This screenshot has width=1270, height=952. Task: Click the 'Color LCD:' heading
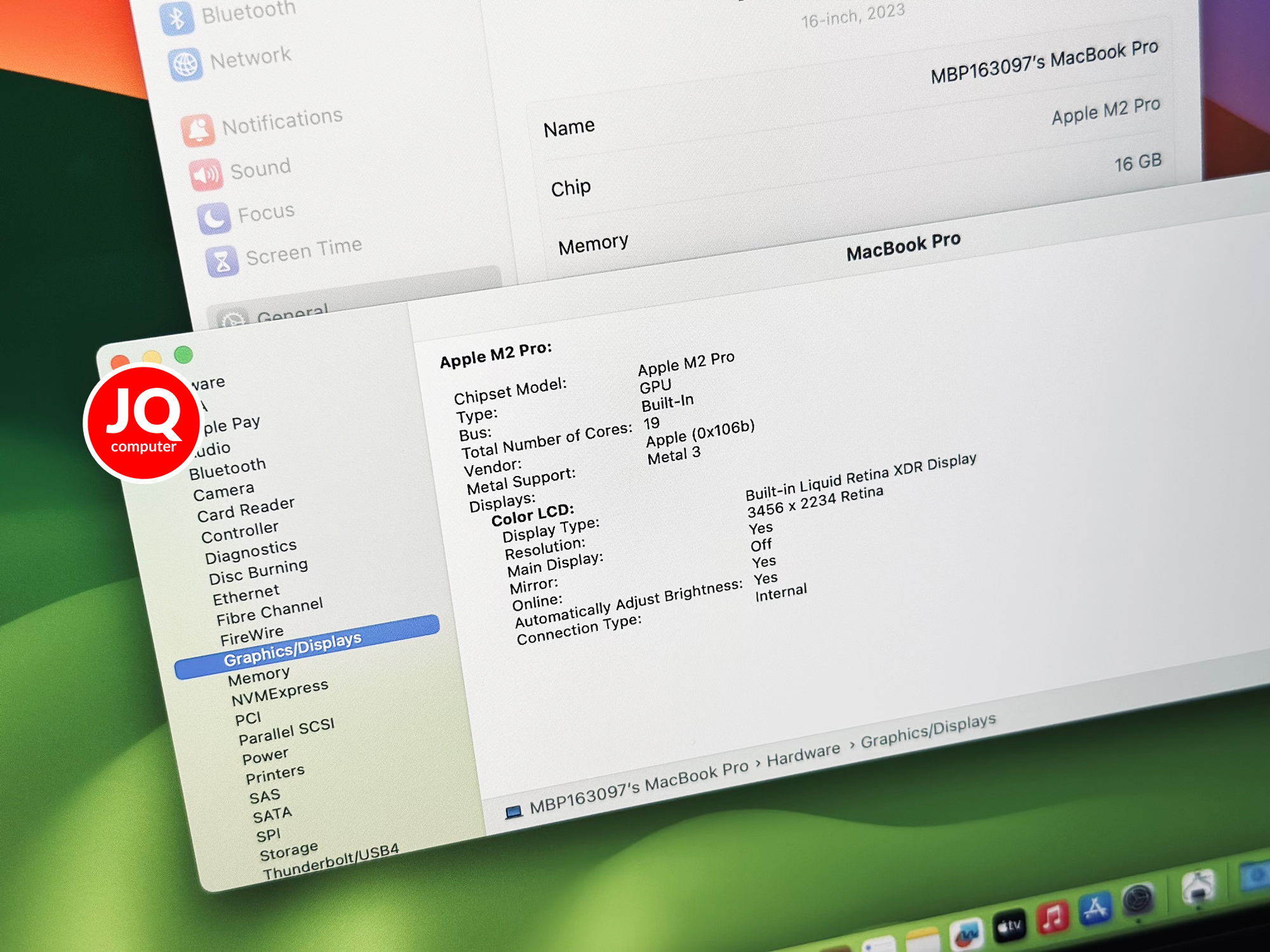(x=532, y=515)
